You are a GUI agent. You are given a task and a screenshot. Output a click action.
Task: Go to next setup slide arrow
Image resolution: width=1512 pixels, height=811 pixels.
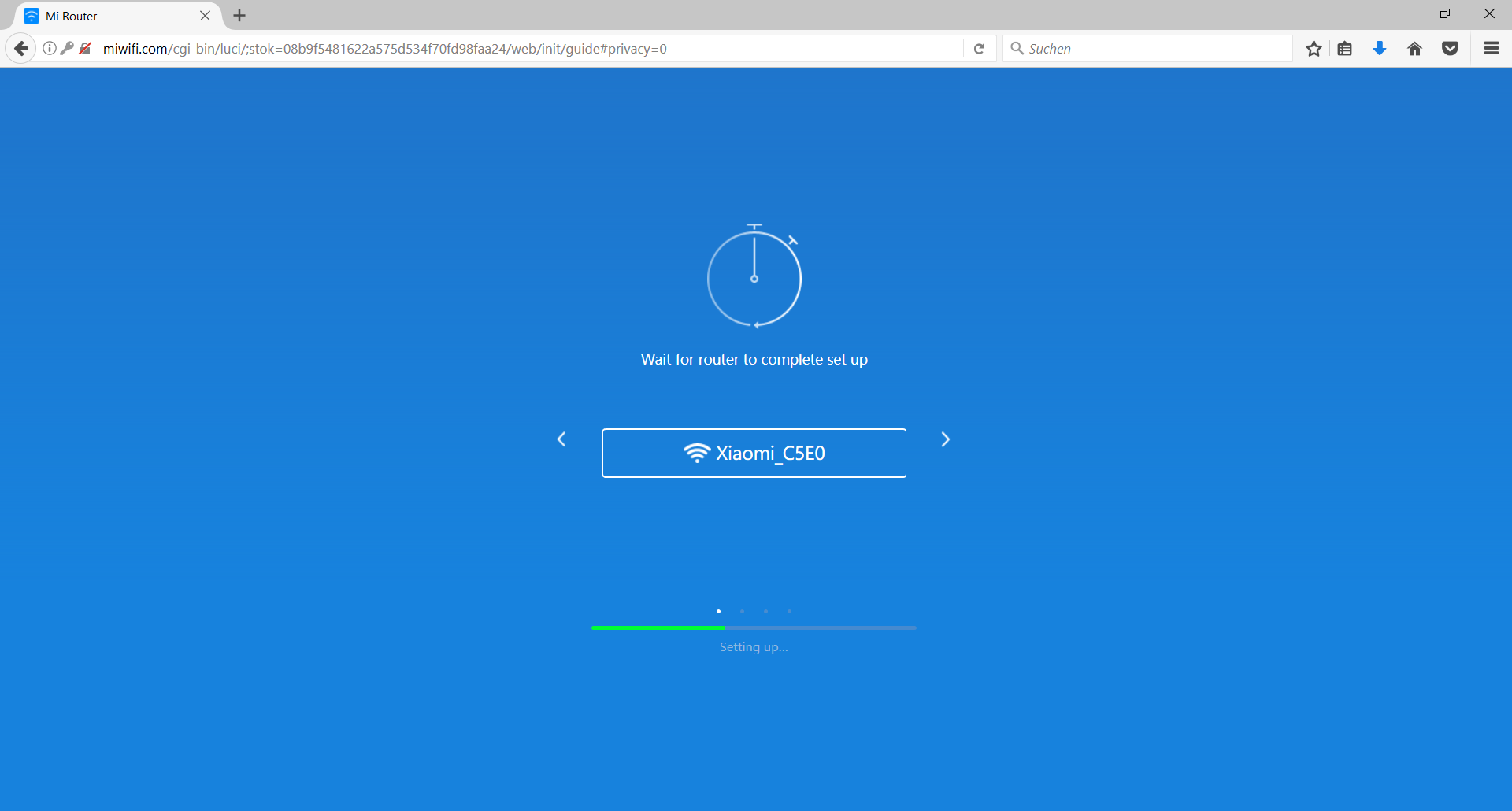[946, 439]
